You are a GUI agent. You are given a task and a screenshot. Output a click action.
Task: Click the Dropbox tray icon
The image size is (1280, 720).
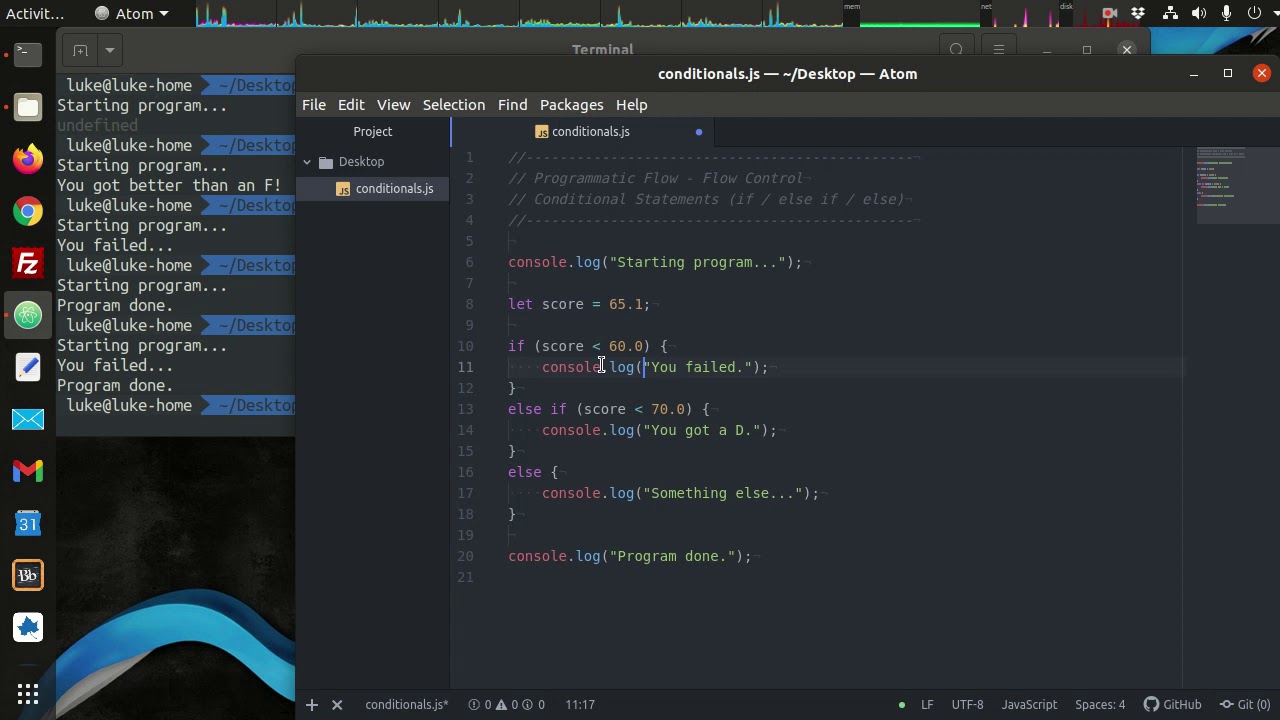(1139, 13)
